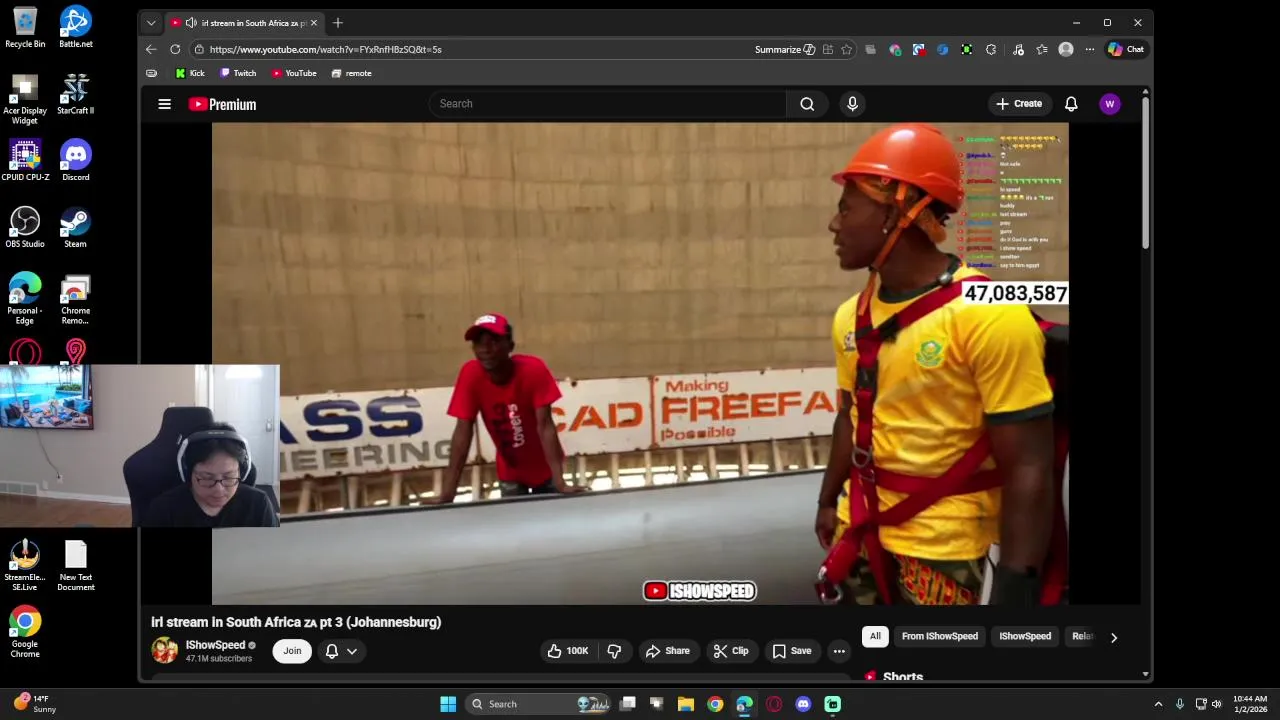
Task: Open browser profile avatar
Action: tap(1066, 49)
